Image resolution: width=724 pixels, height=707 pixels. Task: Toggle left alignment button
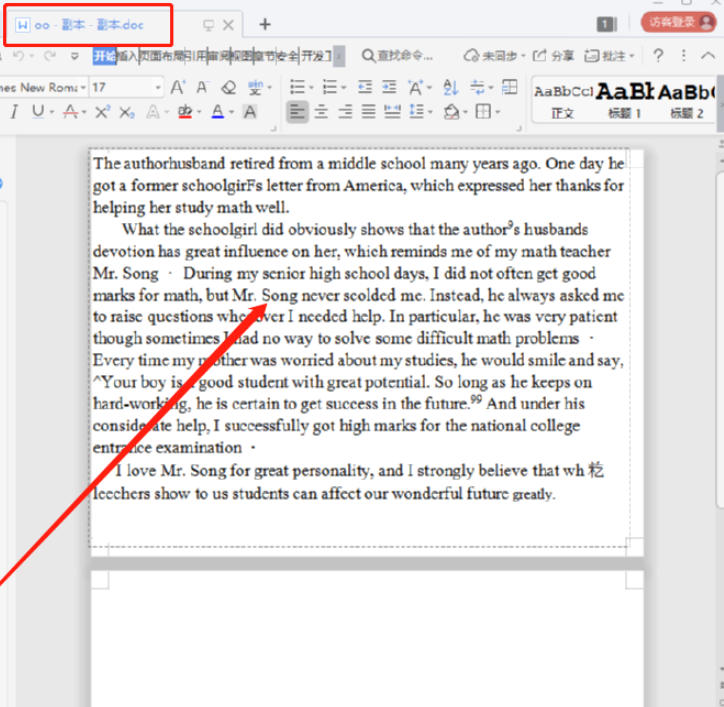[297, 112]
